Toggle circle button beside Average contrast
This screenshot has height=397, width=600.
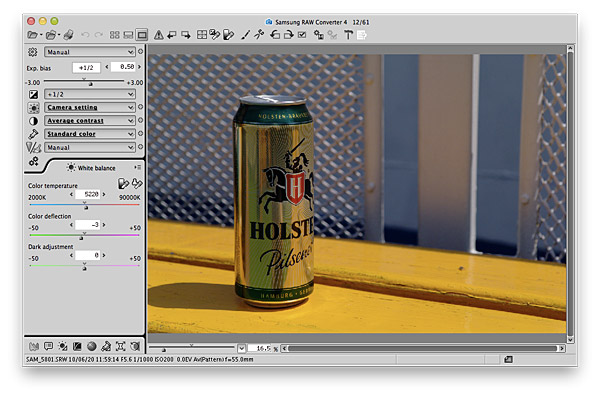140,120
